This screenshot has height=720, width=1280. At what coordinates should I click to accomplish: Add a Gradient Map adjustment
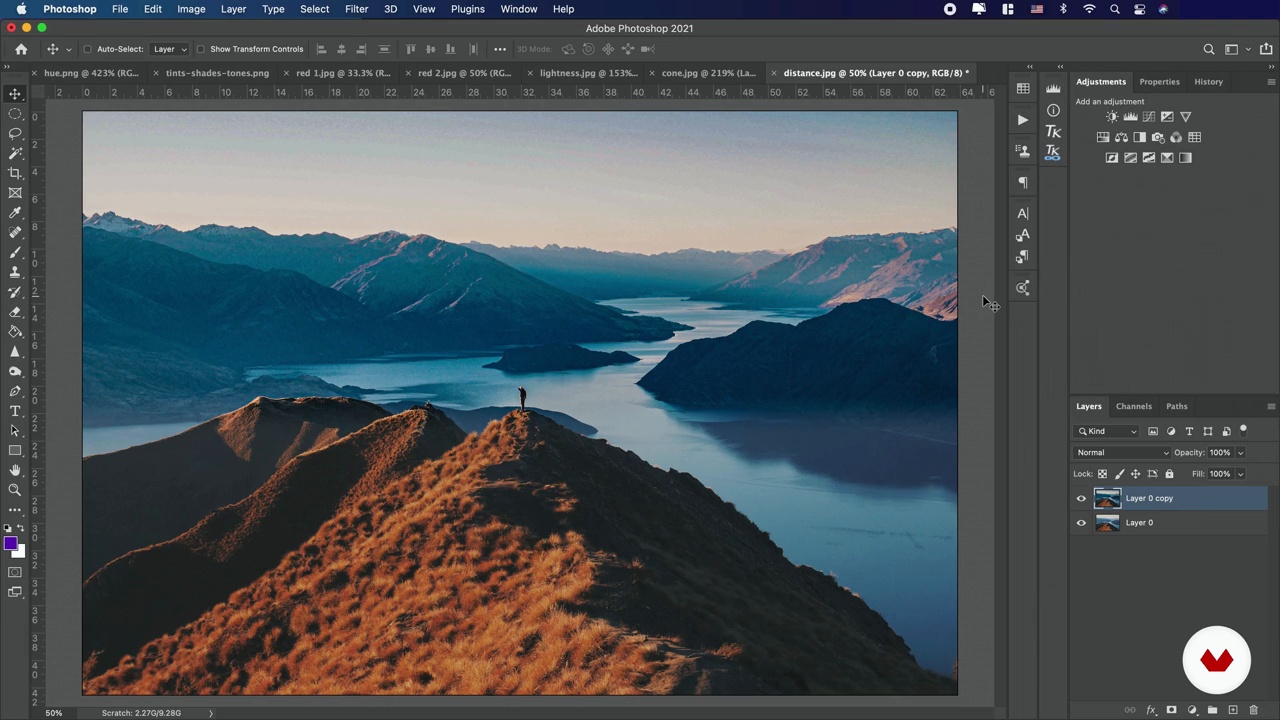click(1185, 157)
